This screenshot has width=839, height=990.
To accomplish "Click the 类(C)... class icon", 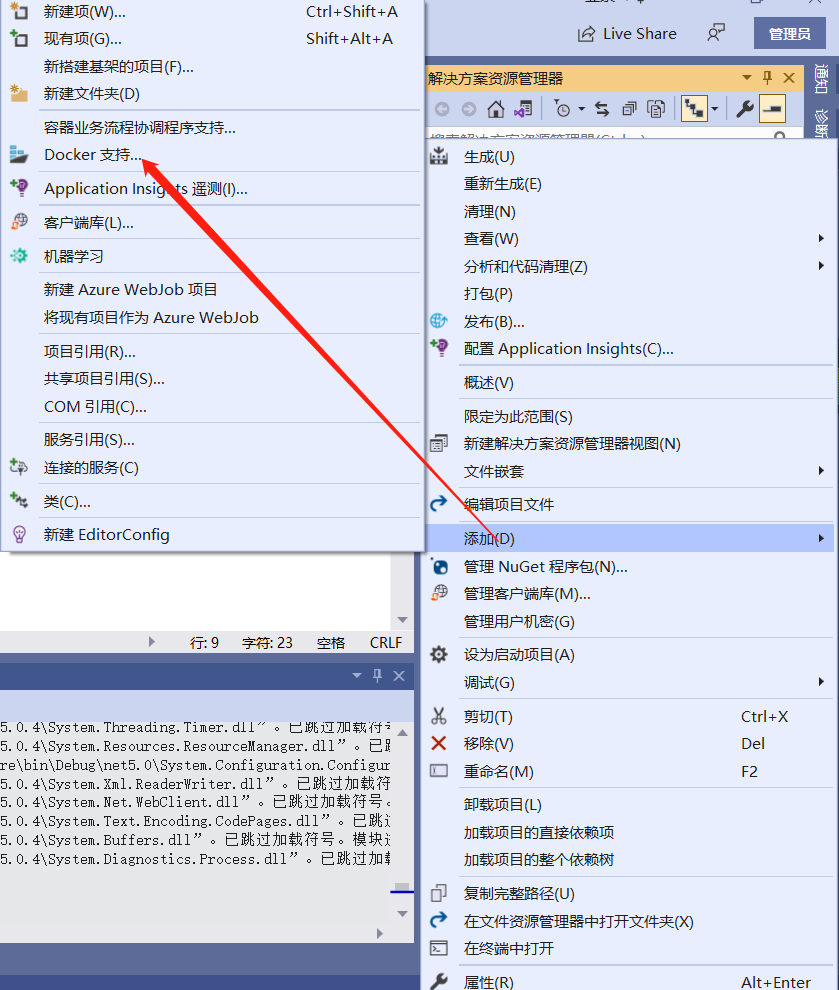I will (19, 501).
